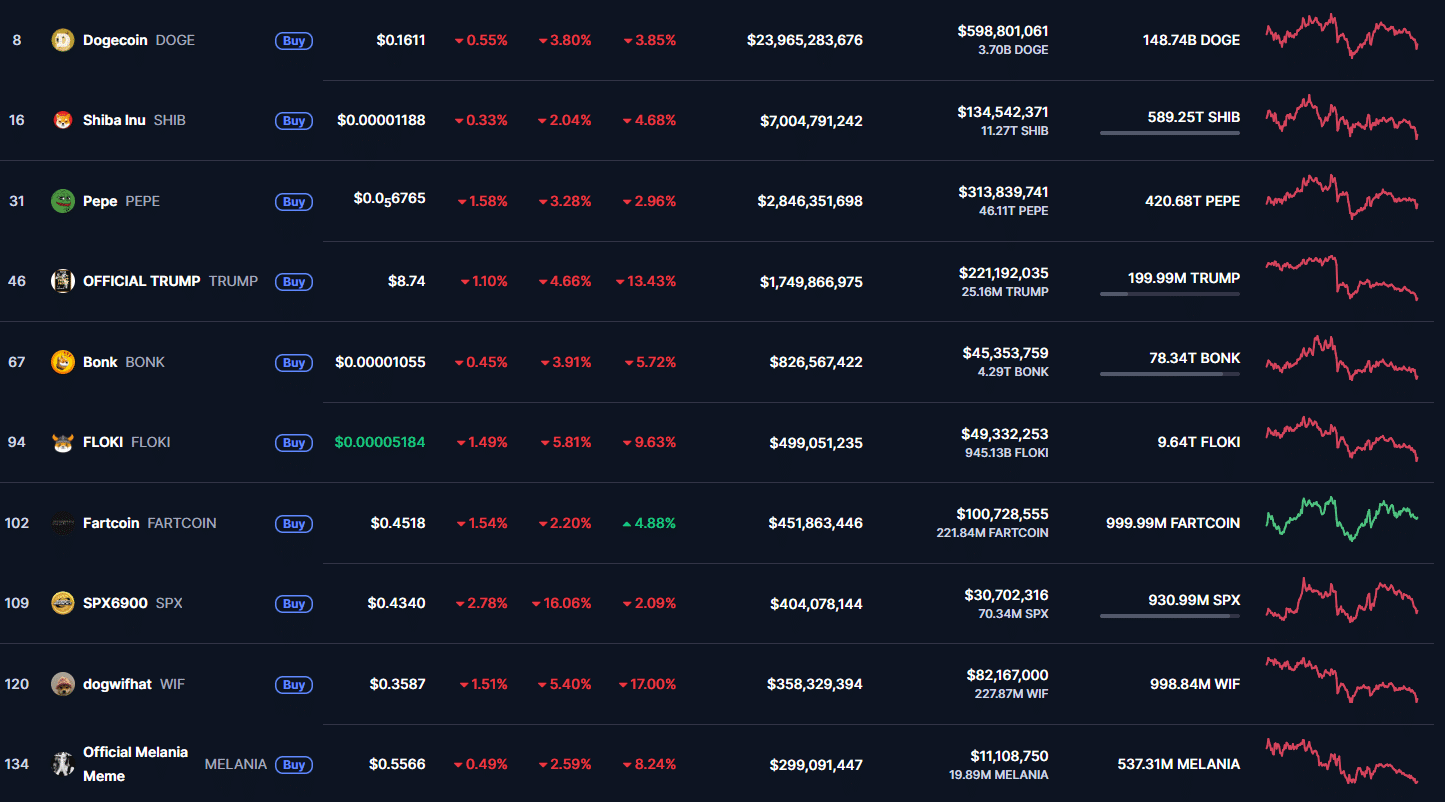This screenshot has width=1445, height=802.
Task: Click the Buy button for dogwifhat
Action: tap(294, 685)
